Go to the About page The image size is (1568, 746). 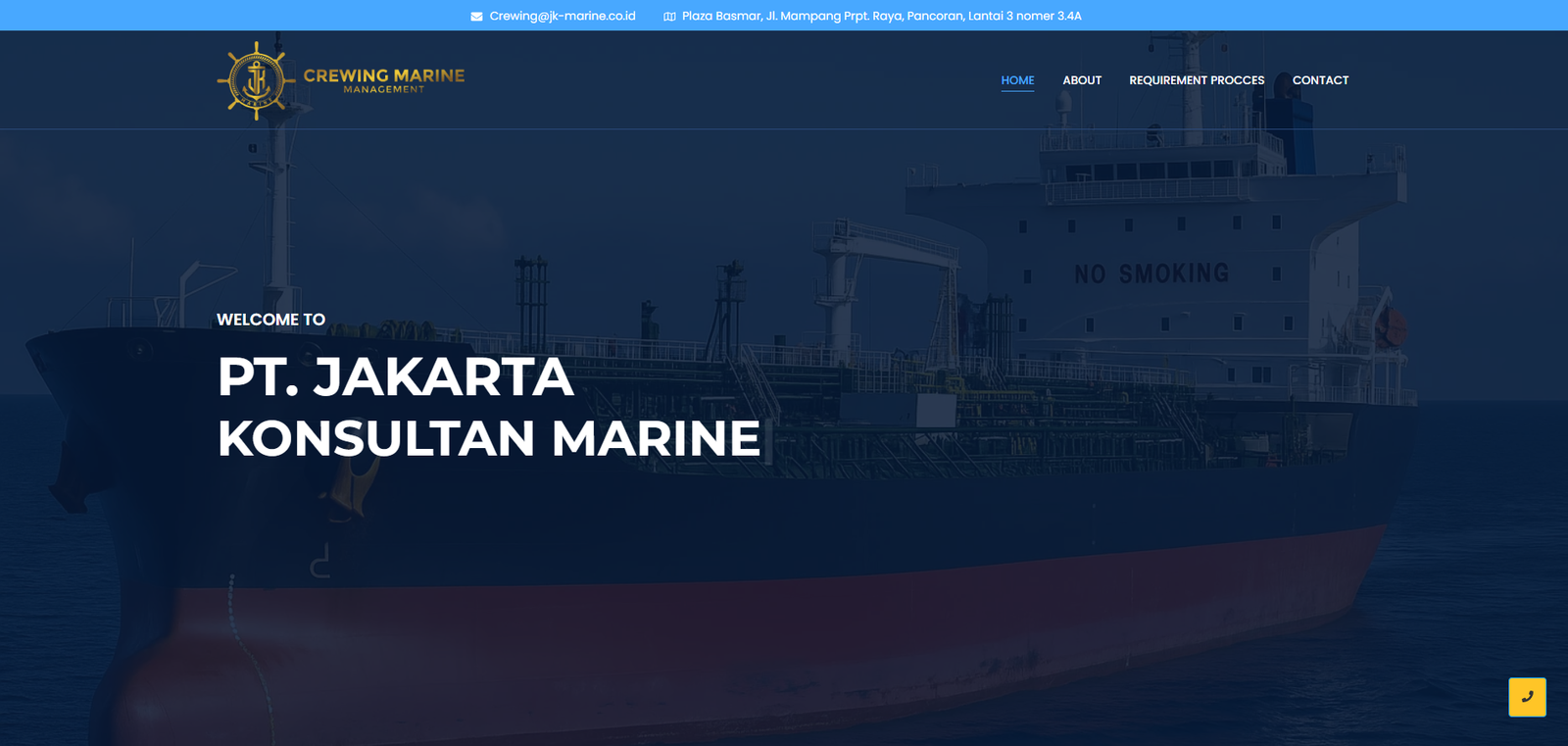point(1082,80)
